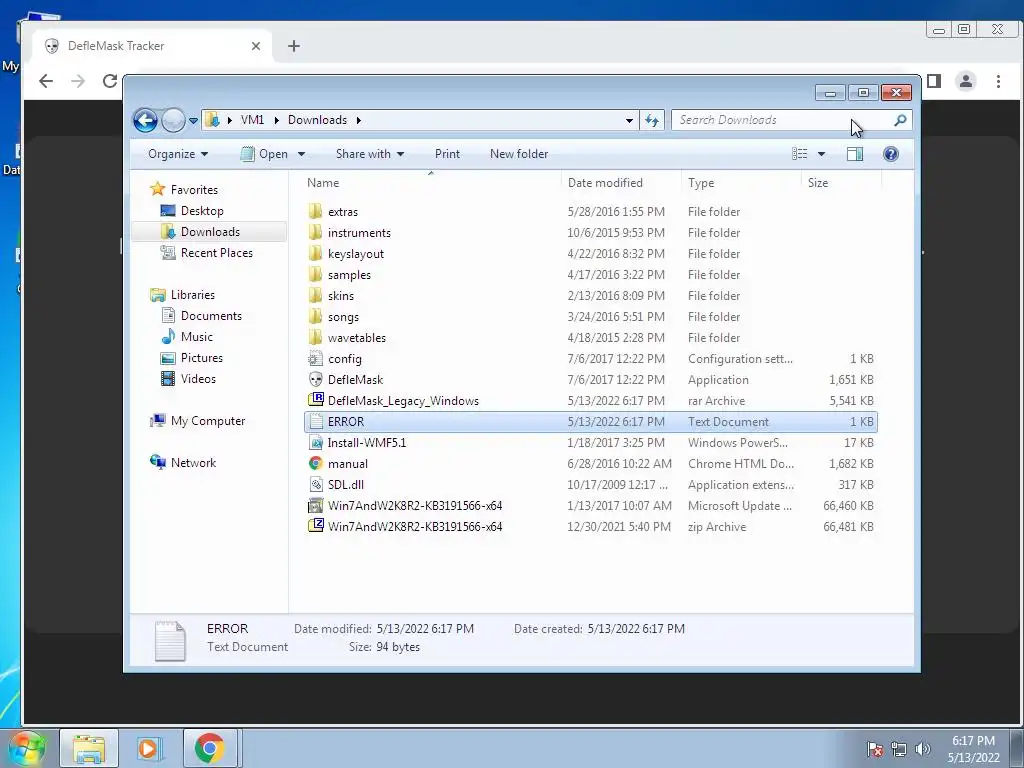The height and width of the screenshot is (768, 1024).
Task: Select the samples folder icon
Action: pos(315,274)
